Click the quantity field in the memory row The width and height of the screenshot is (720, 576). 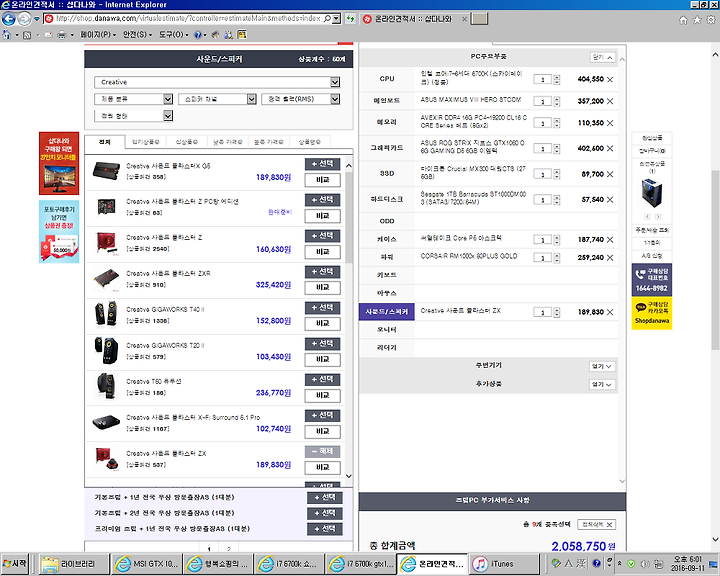click(542, 123)
